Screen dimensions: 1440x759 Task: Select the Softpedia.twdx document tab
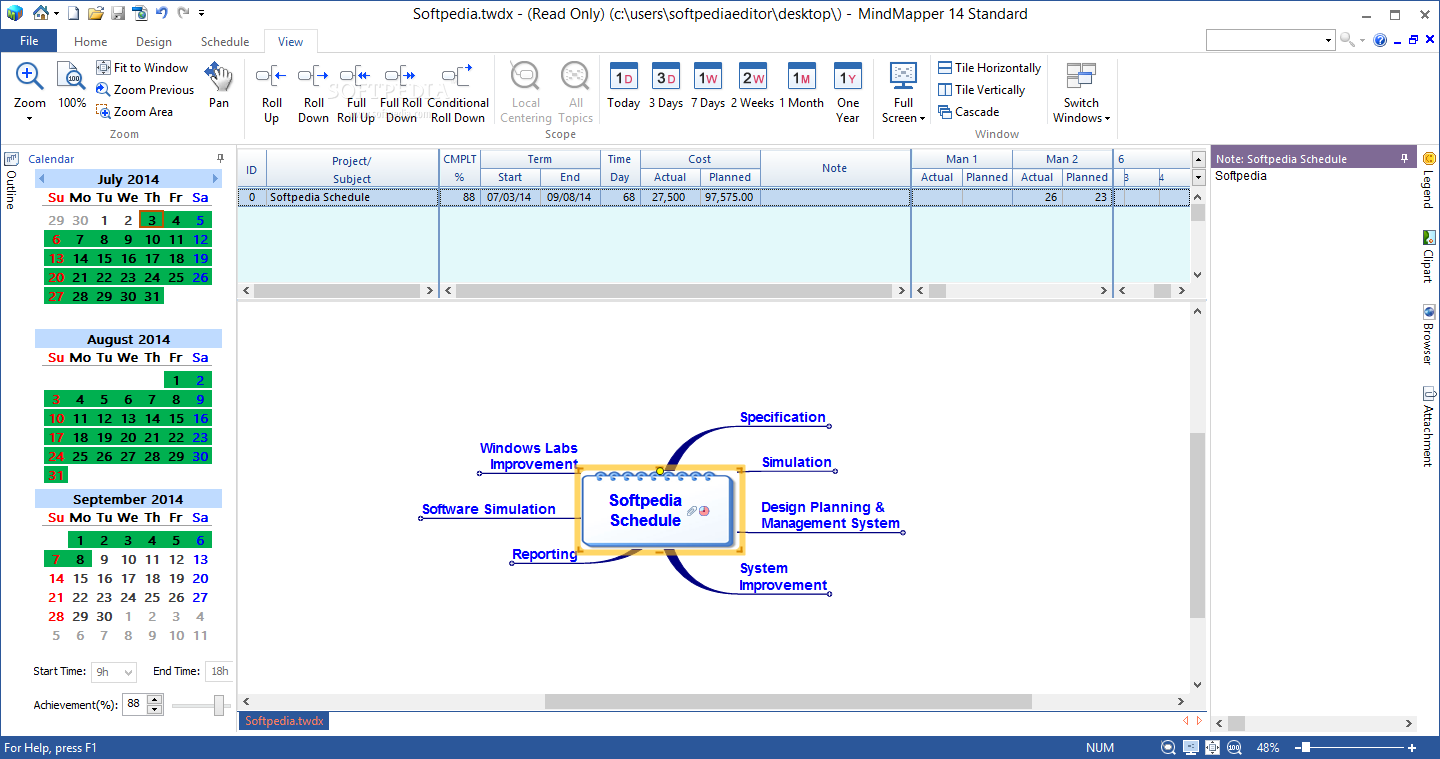pos(283,720)
